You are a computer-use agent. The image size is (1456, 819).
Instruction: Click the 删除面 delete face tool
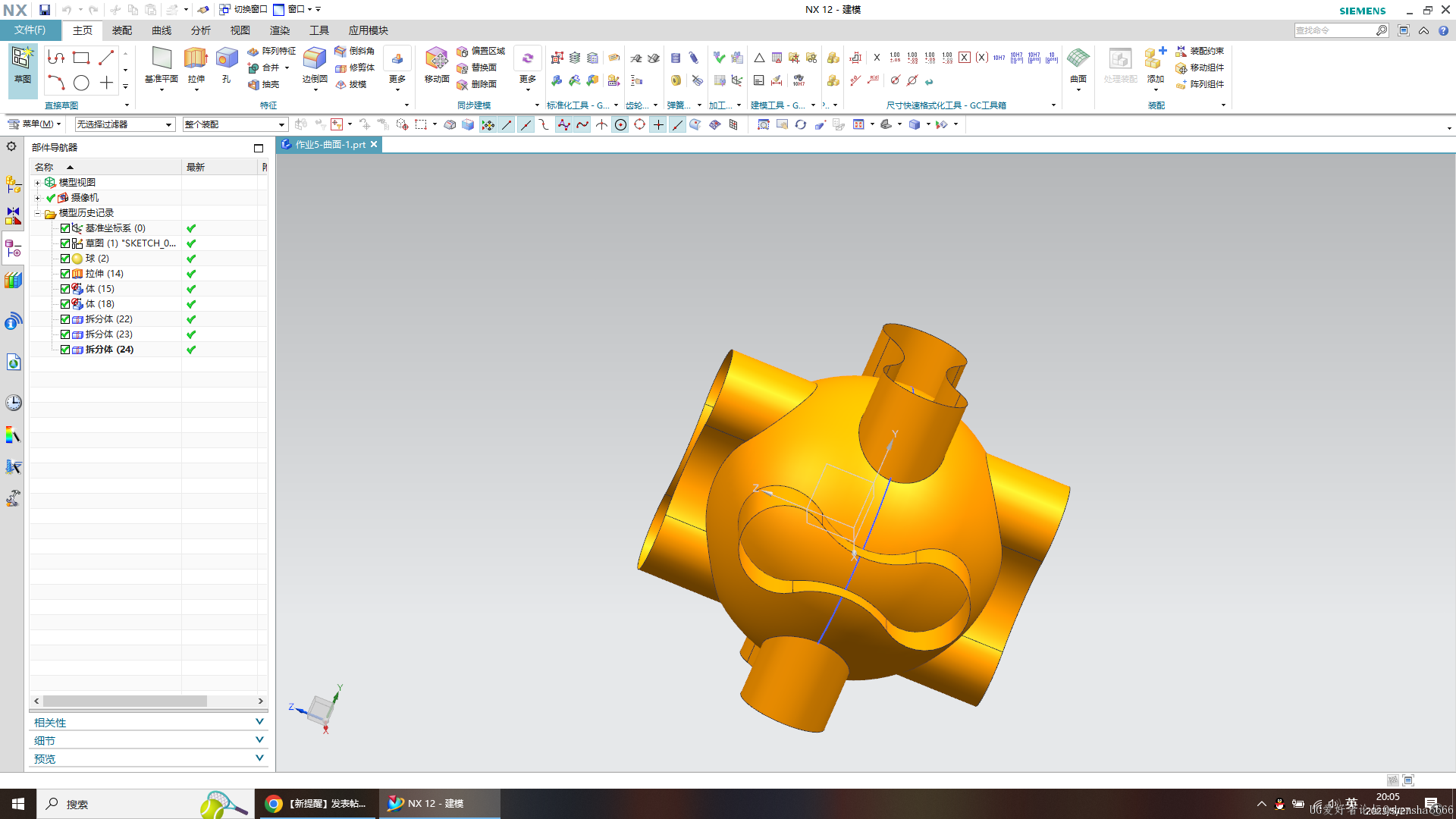(477, 84)
